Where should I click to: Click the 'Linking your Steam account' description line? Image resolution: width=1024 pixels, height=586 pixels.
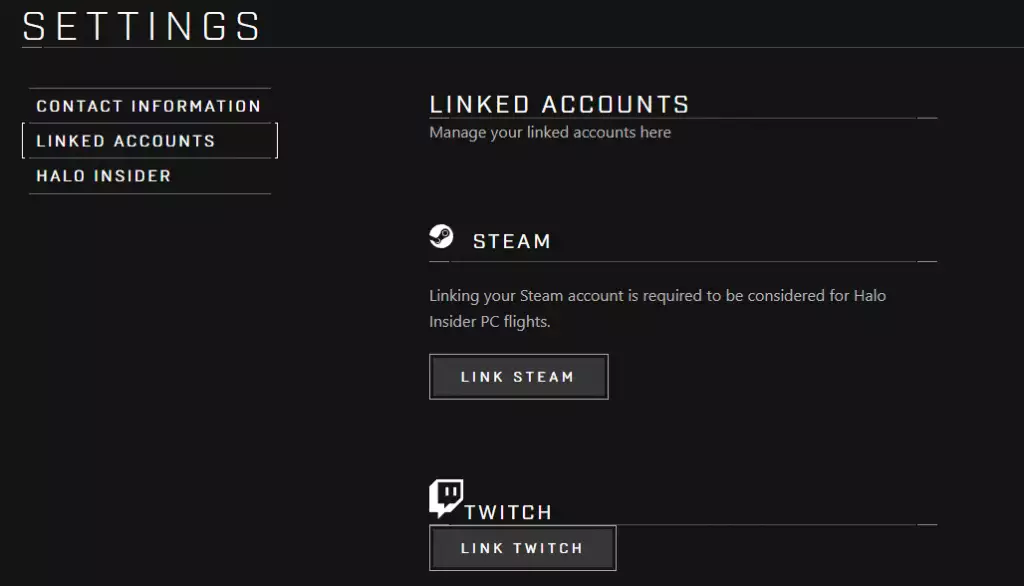pos(657,296)
